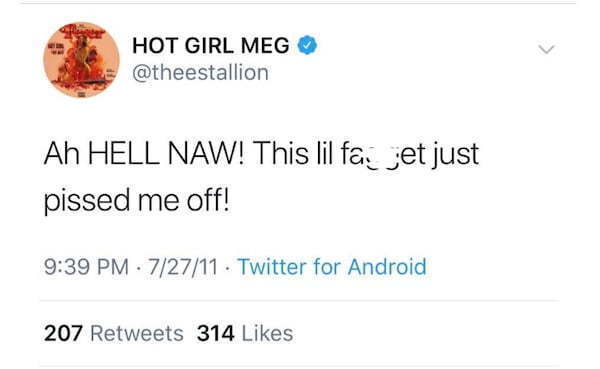Click the word "Likes"
600x369 pixels.
267,333
